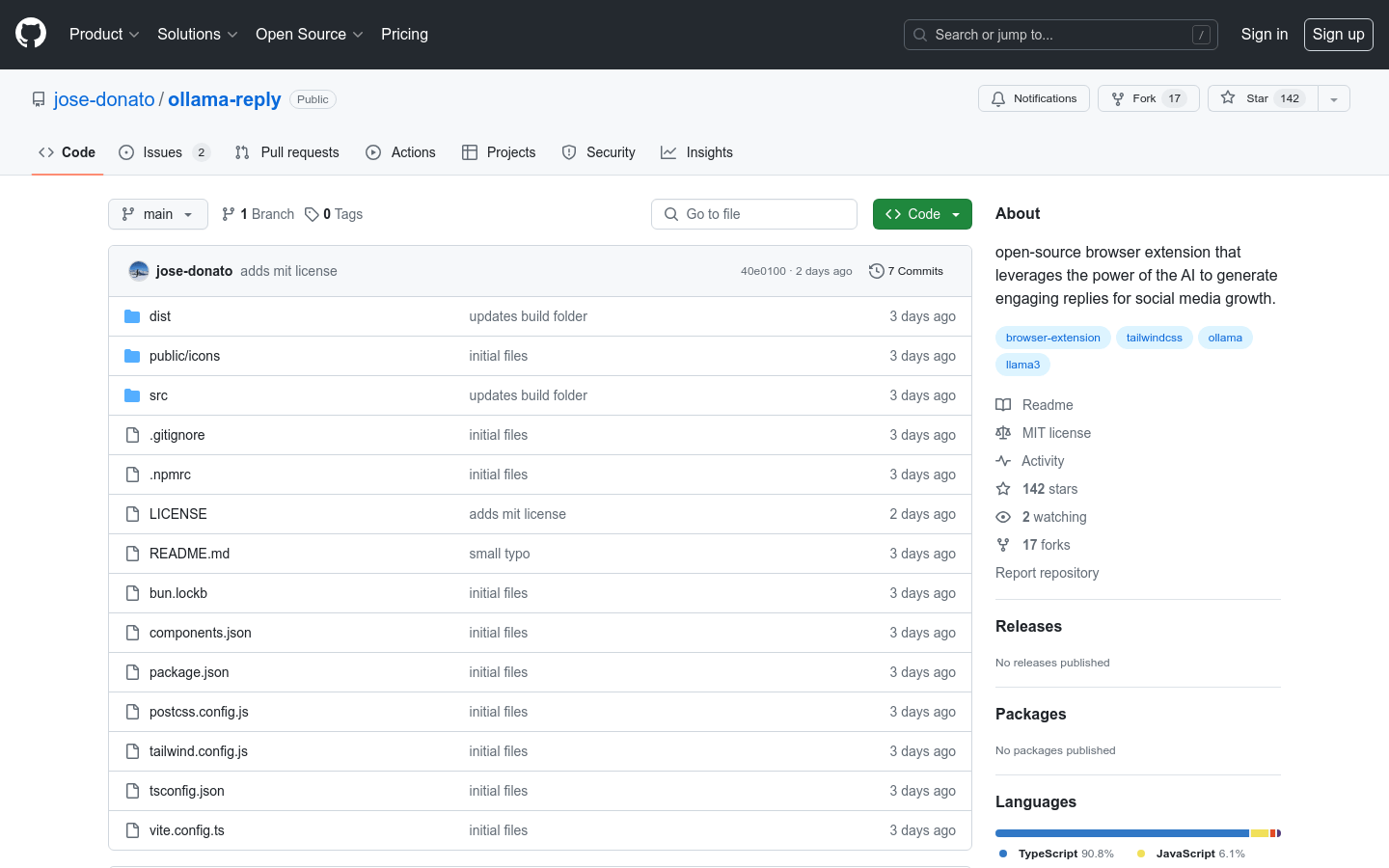Click the Go to file input
This screenshot has width=1389, height=868.
click(x=754, y=214)
